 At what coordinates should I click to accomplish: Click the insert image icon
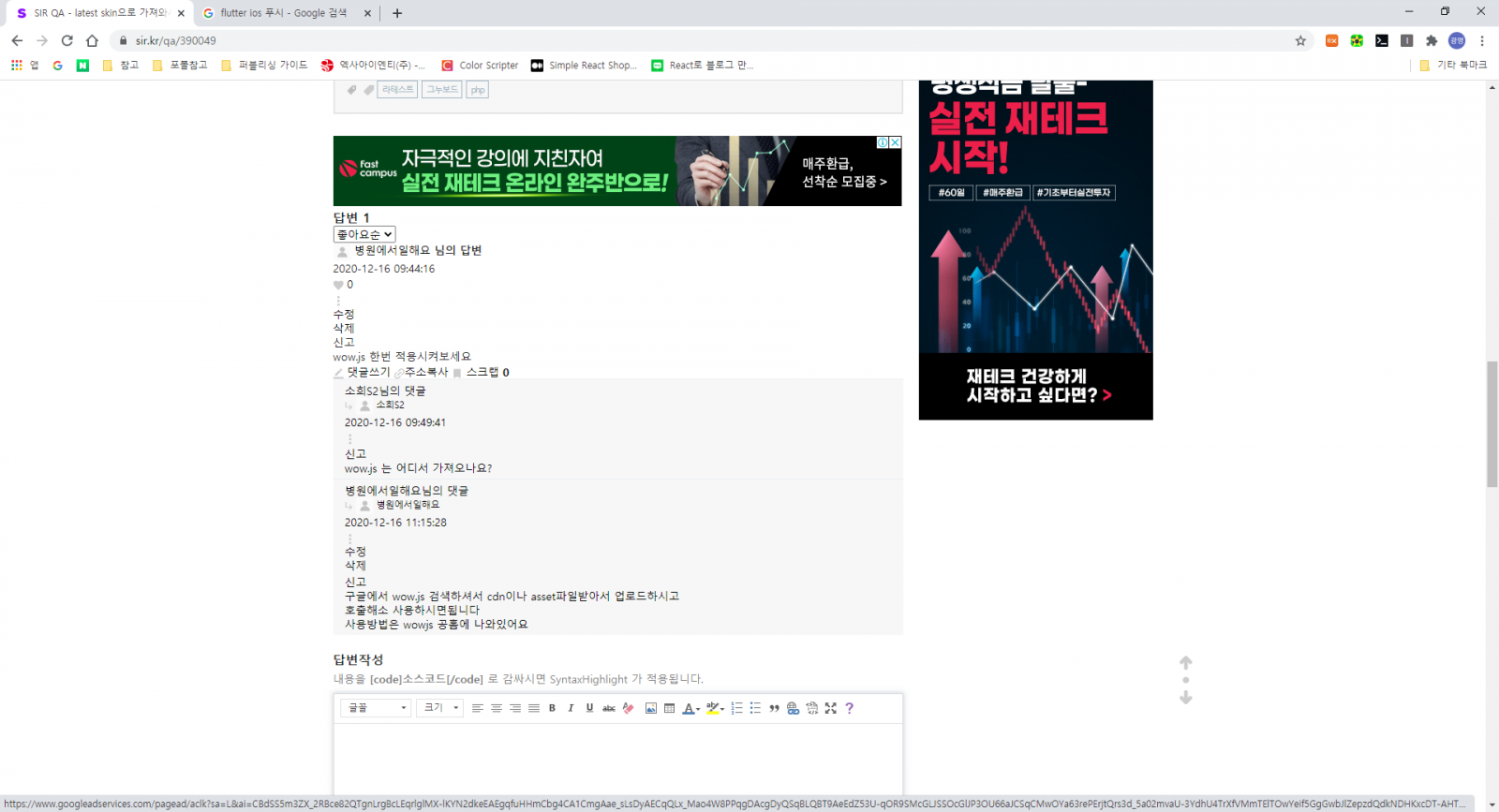tap(651, 708)
